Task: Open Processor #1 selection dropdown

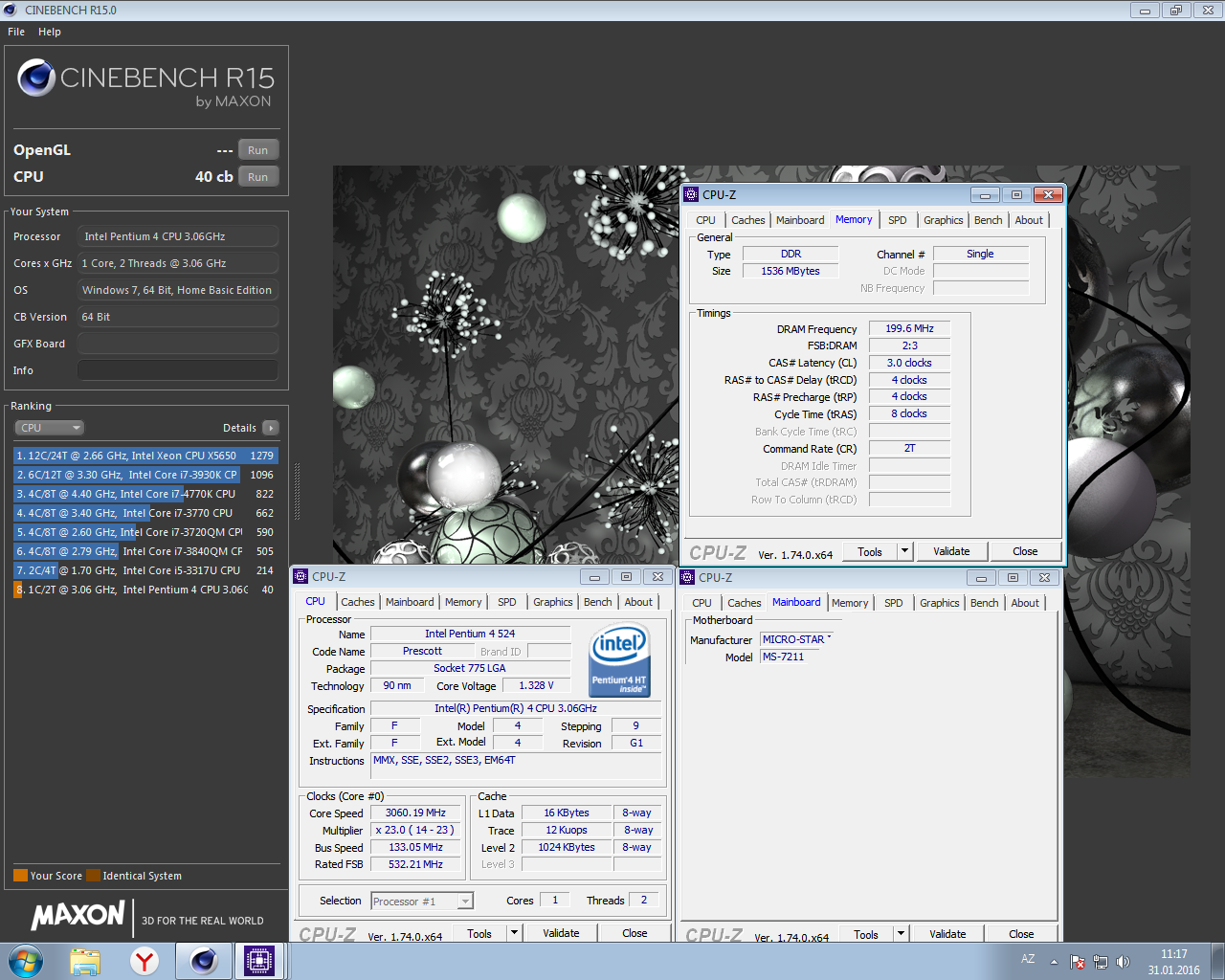Action: pos(421,902)
